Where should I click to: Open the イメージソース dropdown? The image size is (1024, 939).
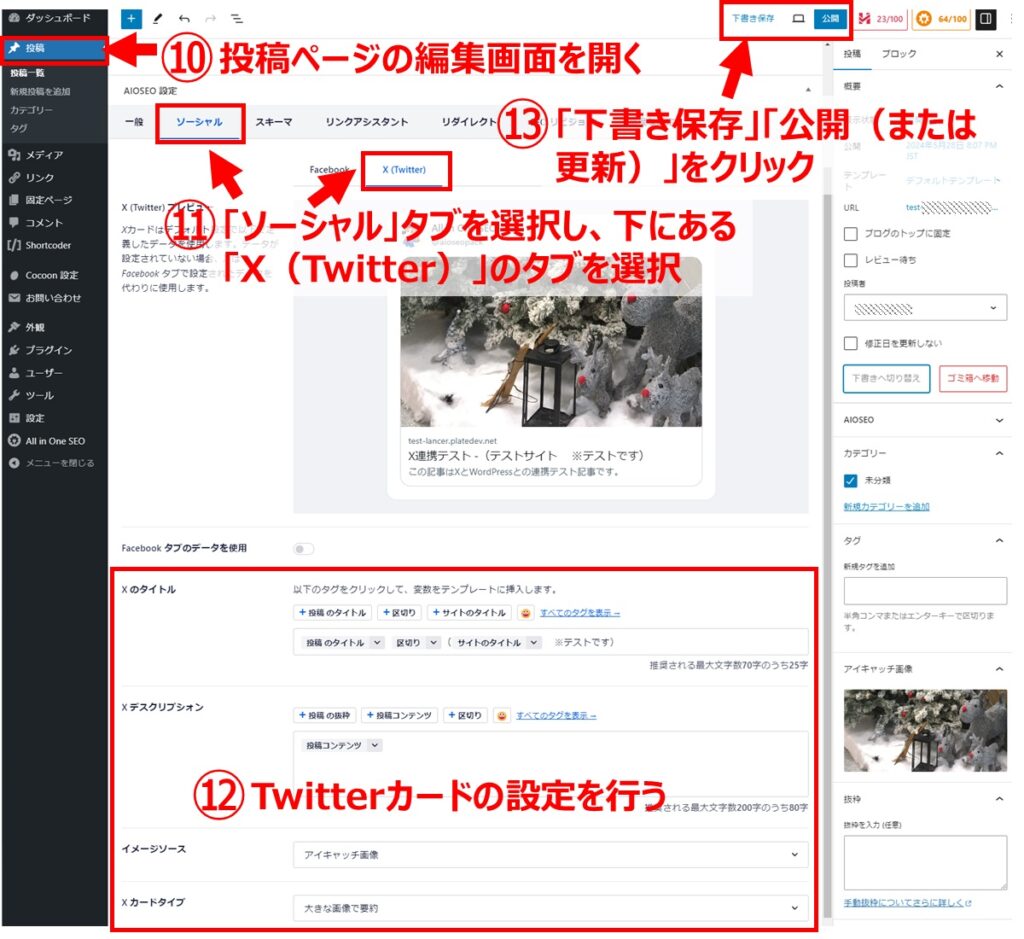(548, 855)
